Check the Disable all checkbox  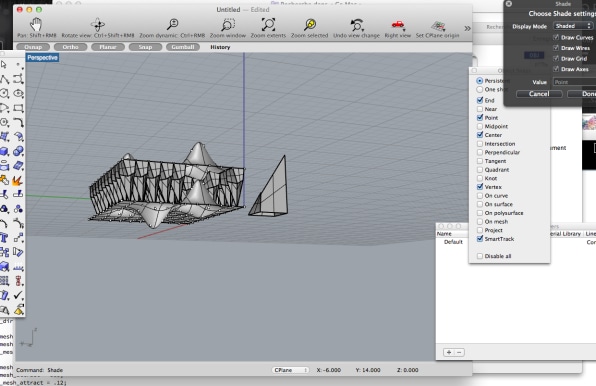(x=480, y=256)
